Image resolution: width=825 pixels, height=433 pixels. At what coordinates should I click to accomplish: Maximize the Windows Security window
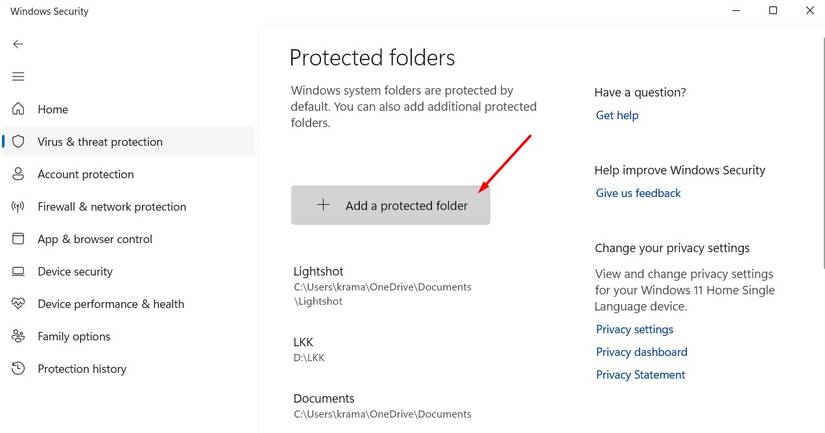coord(773,11)
